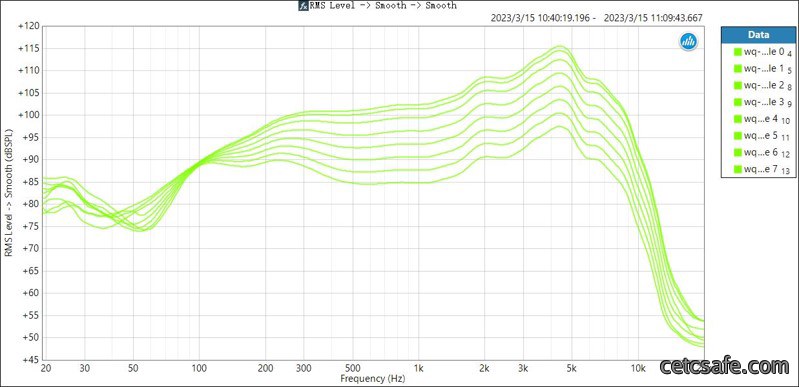The height and width of the screenshot is (387, 799).
Task: Click the 50 tick on the frequency axis
Action: [133, 368]
